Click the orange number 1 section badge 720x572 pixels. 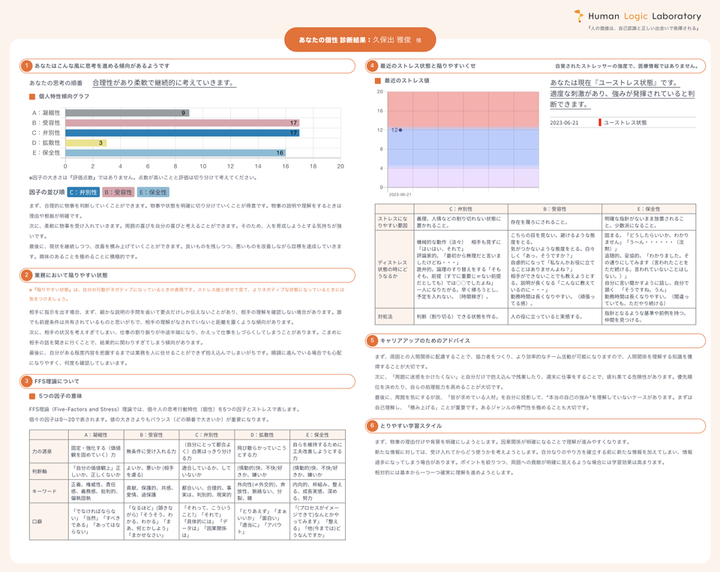pos(26,66)
